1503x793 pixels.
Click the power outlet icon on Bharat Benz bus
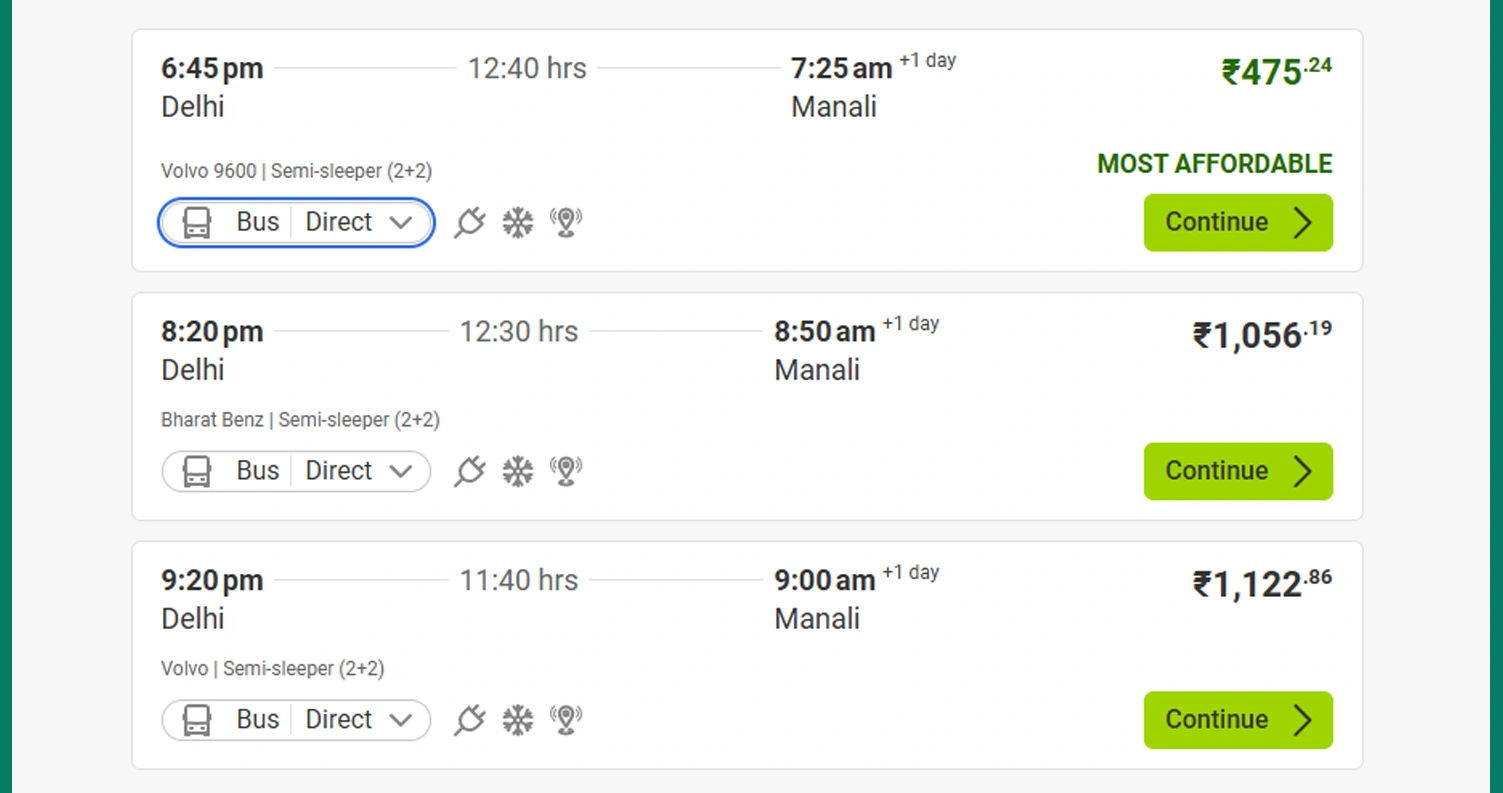pos(469,471)
